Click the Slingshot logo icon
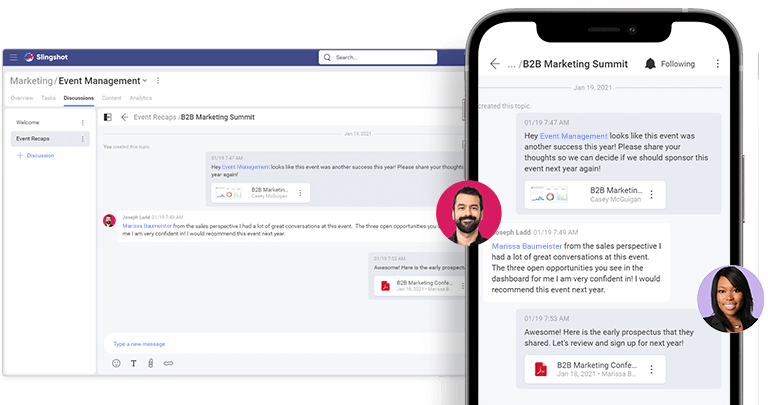This screenshot has width=768, height=405. click(x=29, y=57)
